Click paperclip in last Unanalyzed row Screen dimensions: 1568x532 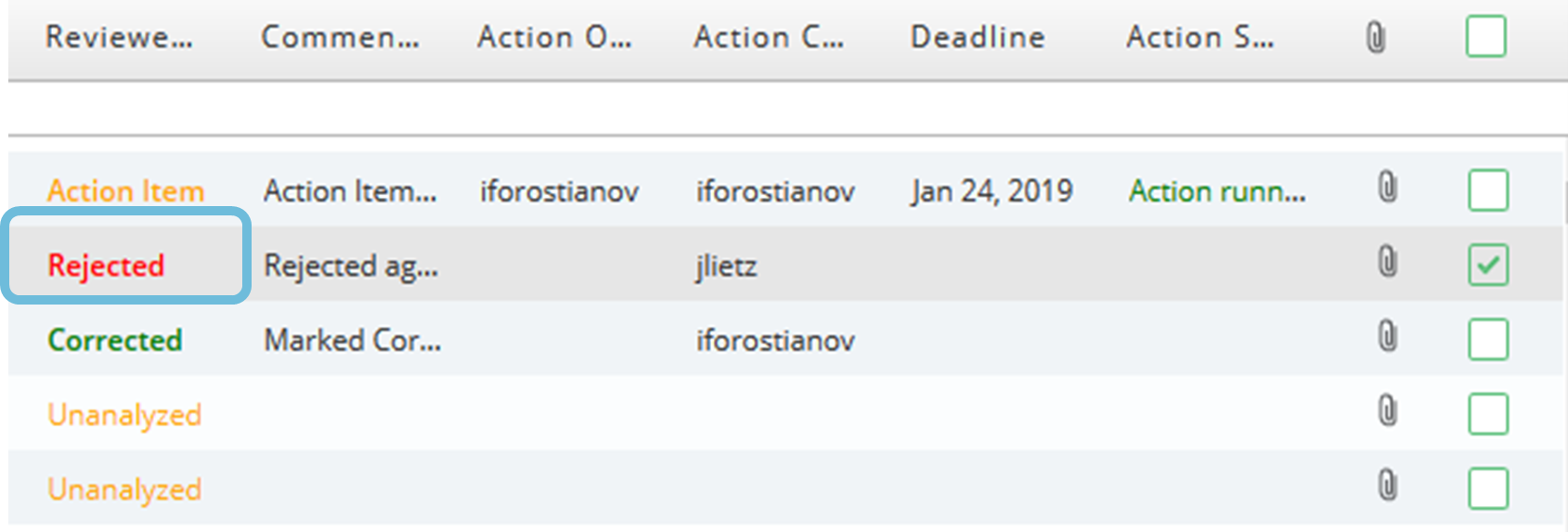point(1387,485)
